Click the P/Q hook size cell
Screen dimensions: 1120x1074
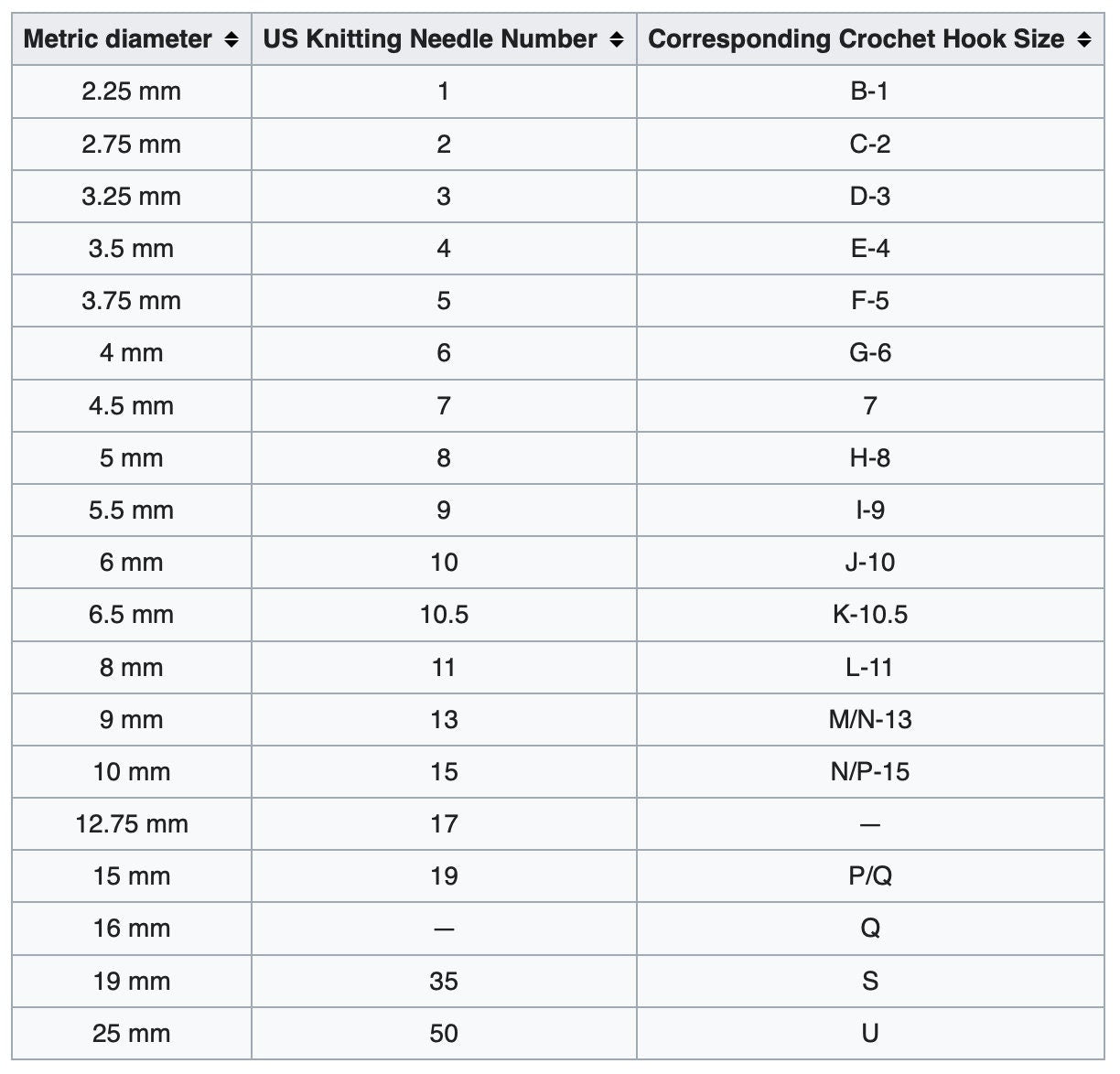pyautogui.click(x=869, y=876)
